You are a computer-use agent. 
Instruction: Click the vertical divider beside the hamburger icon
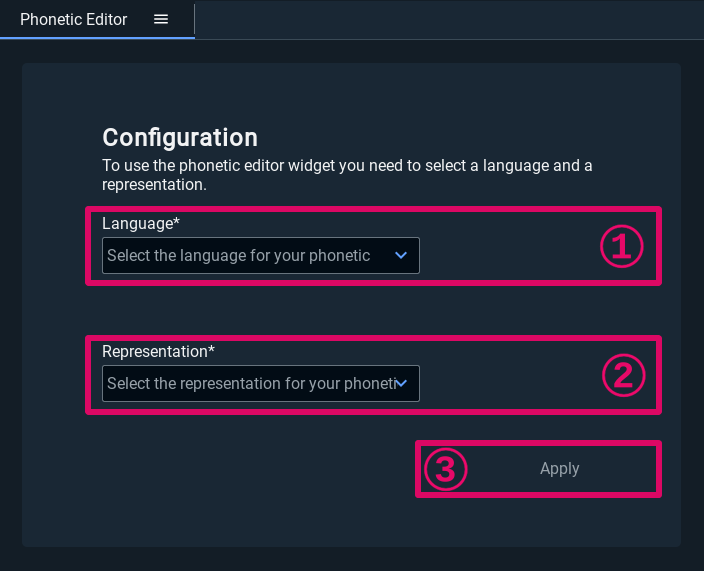(x=194, y=20)
